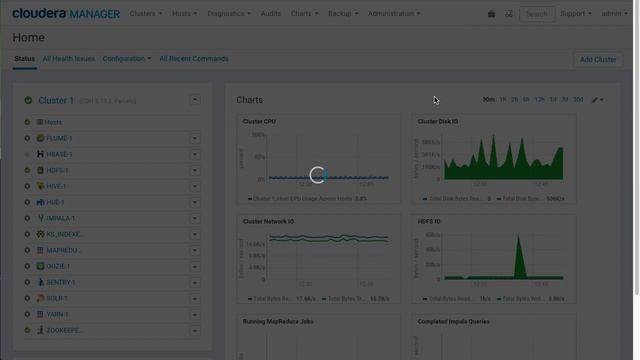
Task: Open the OOZIE-1 actions dropdown arrow
Action: pyautogui.click(x=195, y=267)
